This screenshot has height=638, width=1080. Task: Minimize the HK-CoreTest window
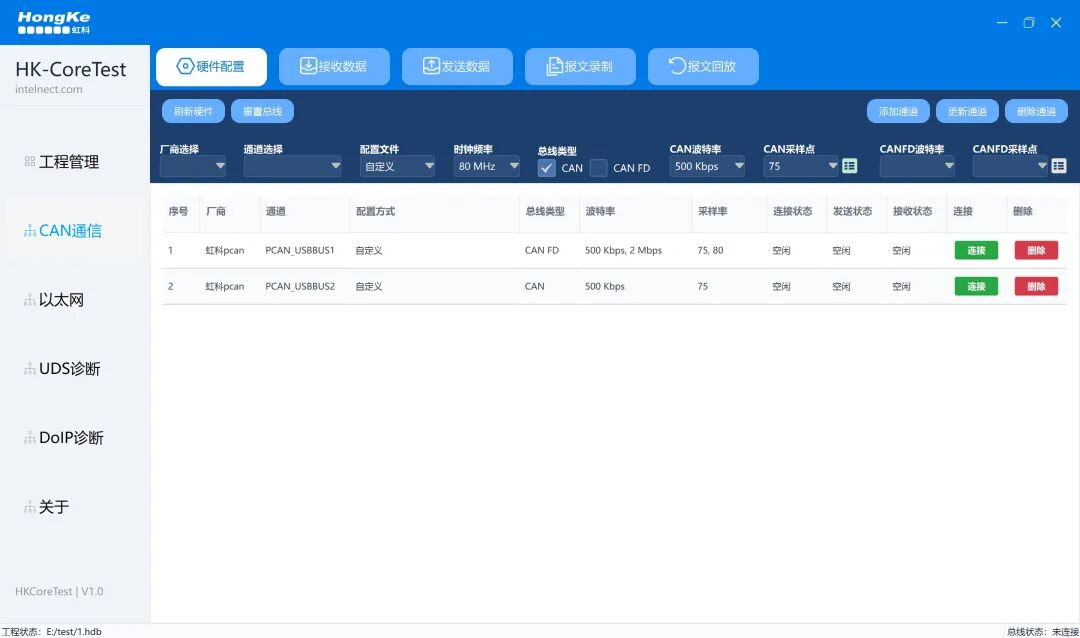[x=1002, y=23]
